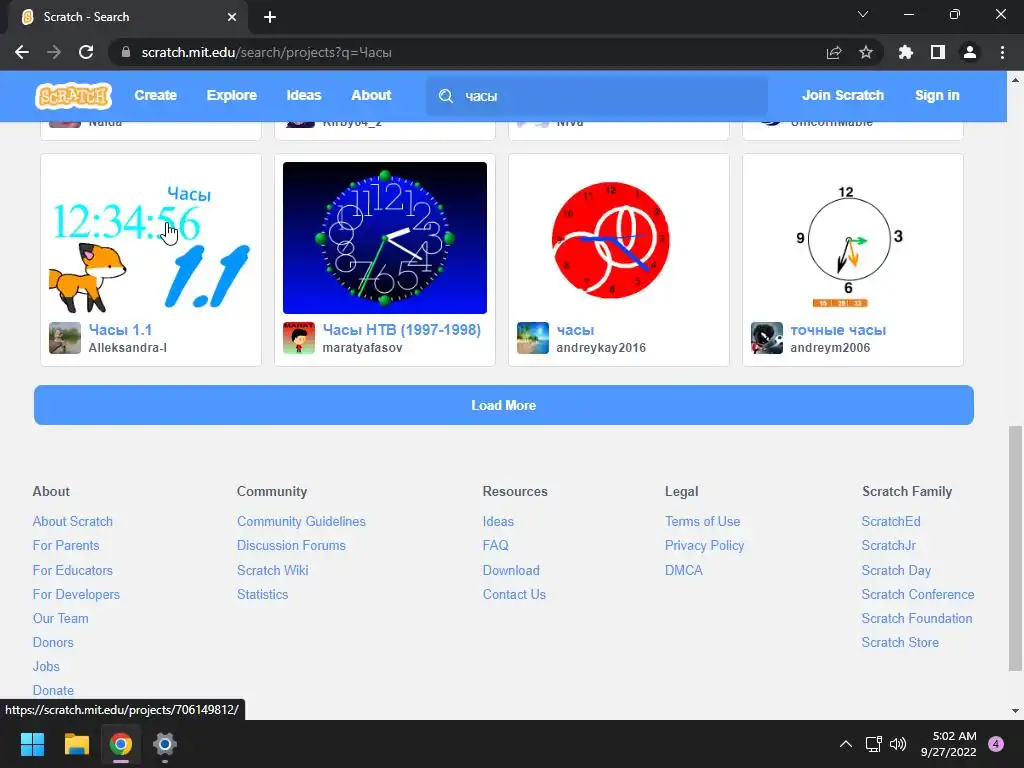Open the andreym2006 user avatar
This screenshot has height=768, width=1024.
[767, 338]
